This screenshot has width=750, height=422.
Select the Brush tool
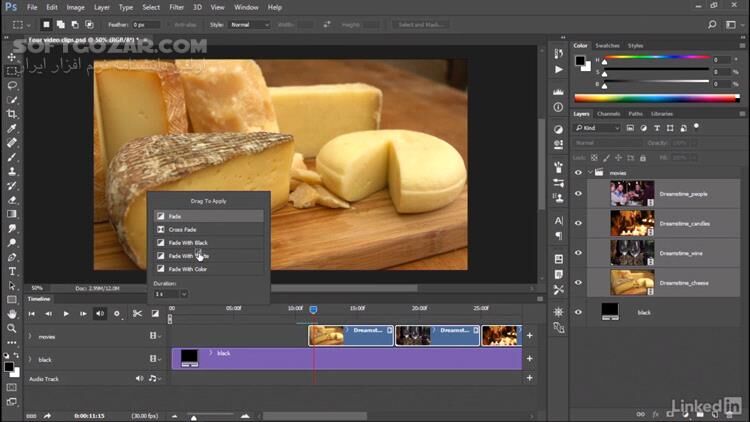click(12, 157)
